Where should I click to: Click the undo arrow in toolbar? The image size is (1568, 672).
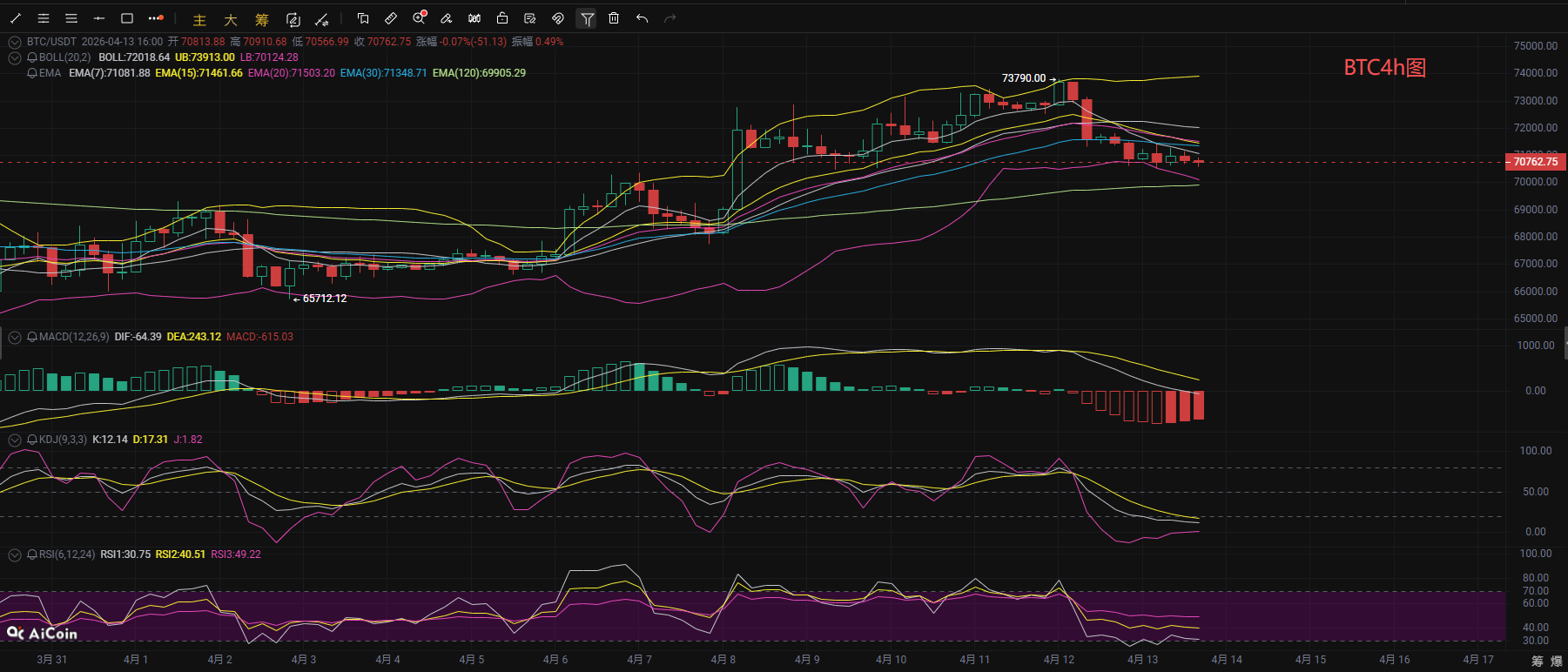tap(642, 18)
